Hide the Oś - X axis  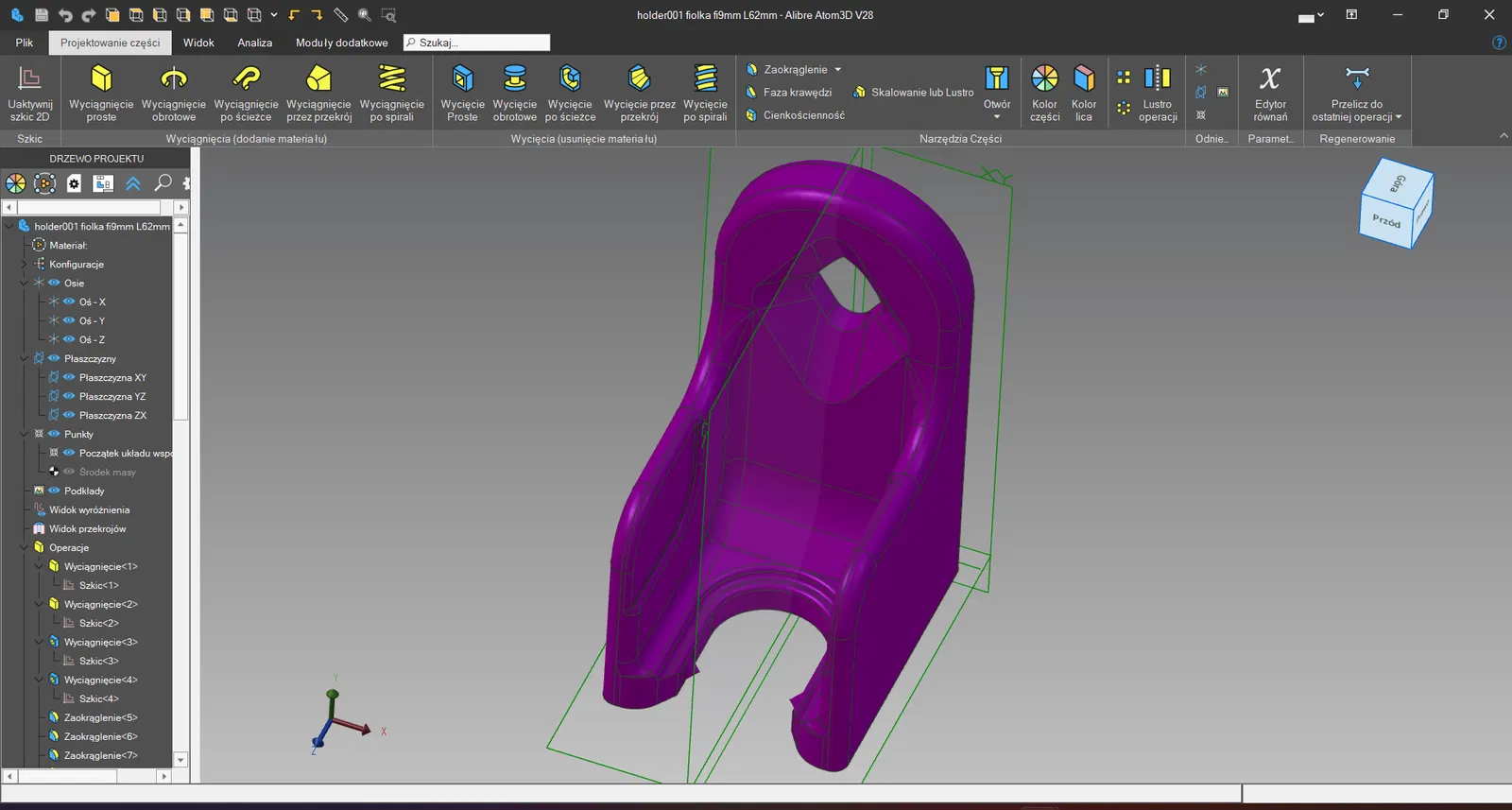[69, 302]
